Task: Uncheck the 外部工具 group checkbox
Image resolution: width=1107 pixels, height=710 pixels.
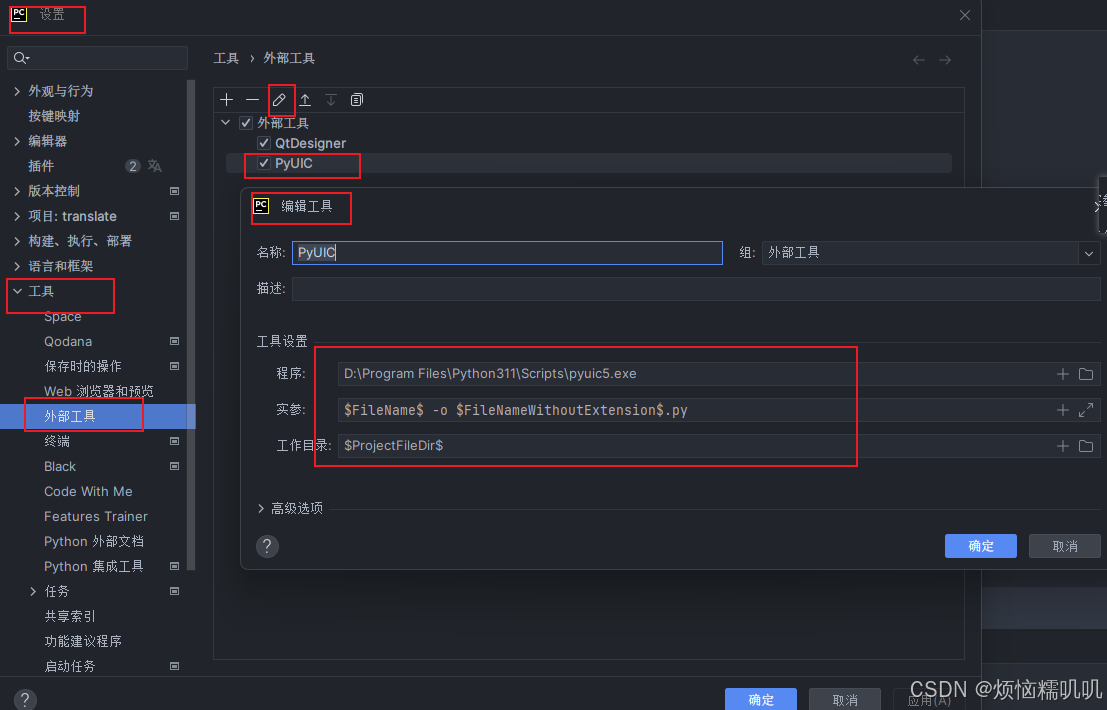Action: (245, 122)
